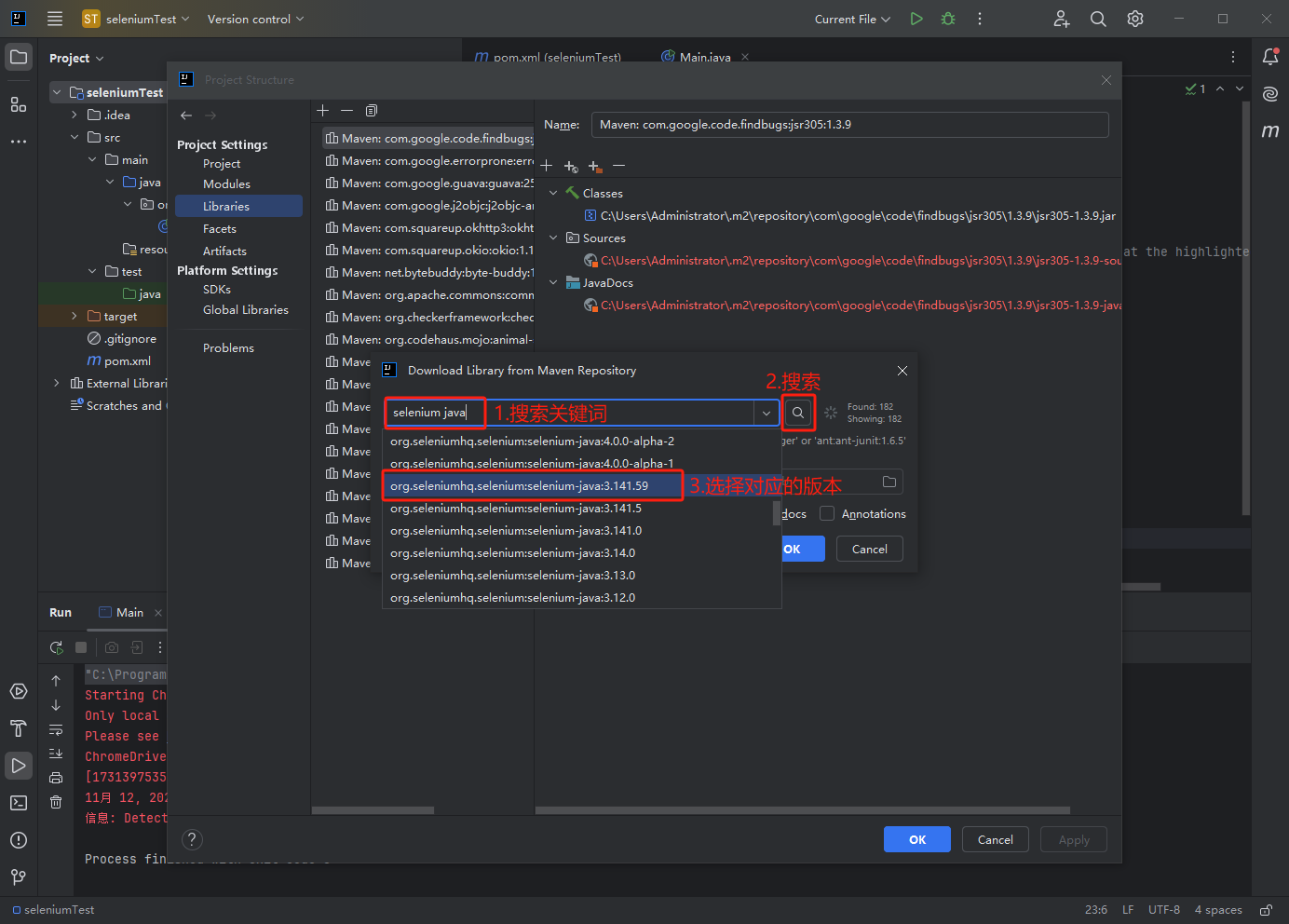This screenshot has width=1289, height=924.
Task: Click into the library Name field
Action: click(x=849, y=125)
